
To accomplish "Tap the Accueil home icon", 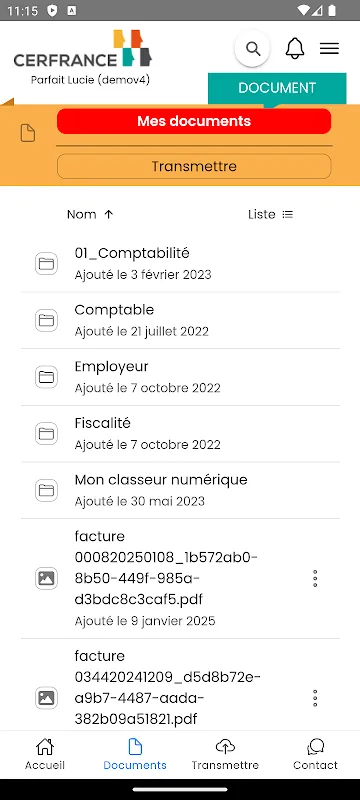I will [45, 746].
